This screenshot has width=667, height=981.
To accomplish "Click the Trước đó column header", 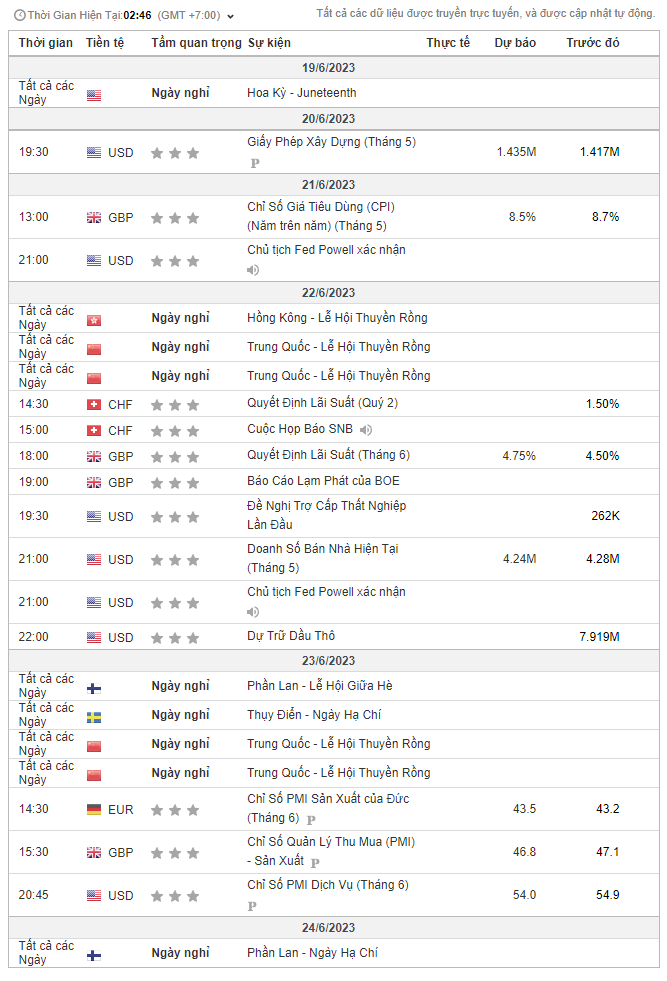I will [x=592, y=43].
